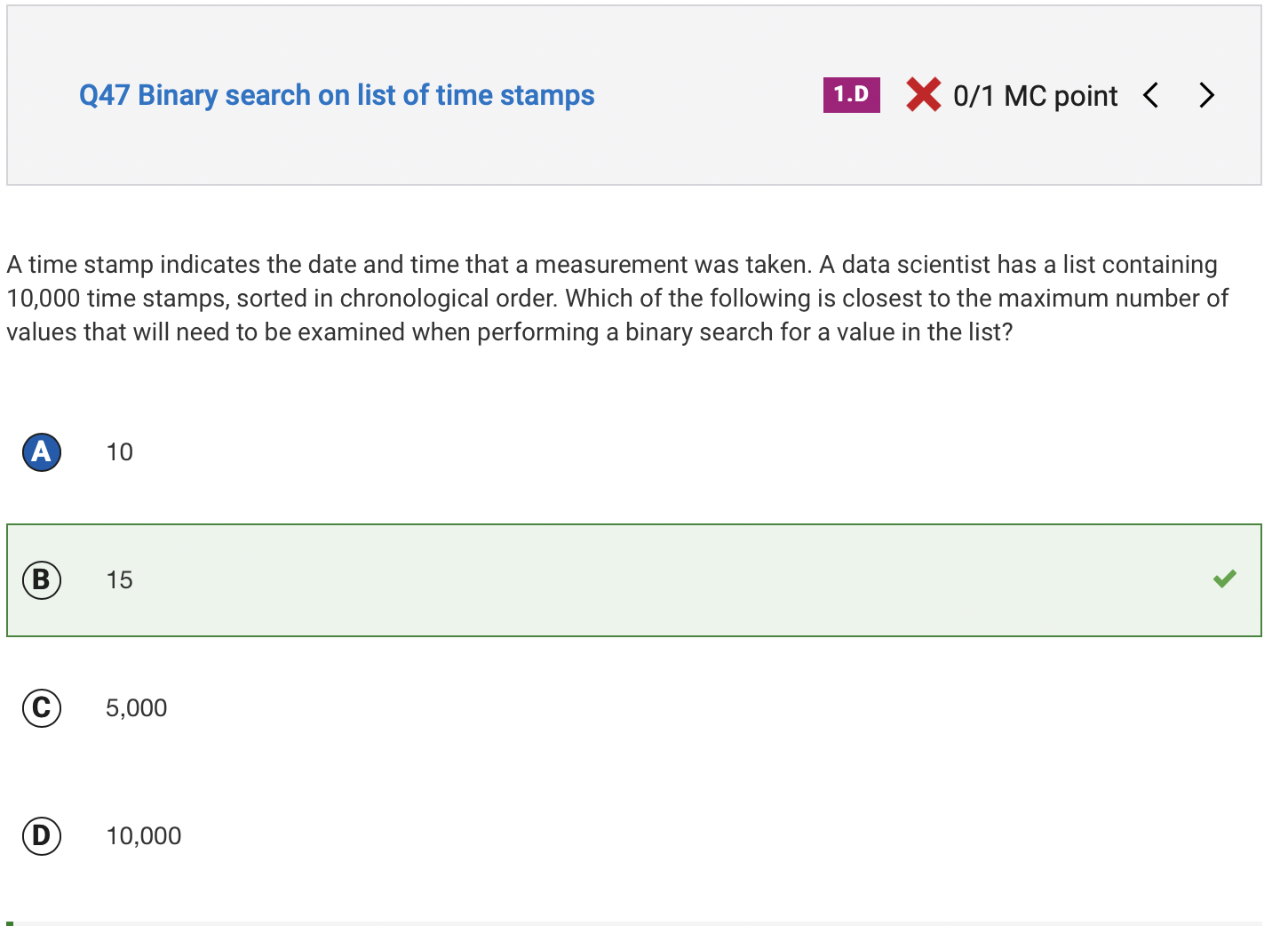Go to the previous question arrow

click(1151, 95)
